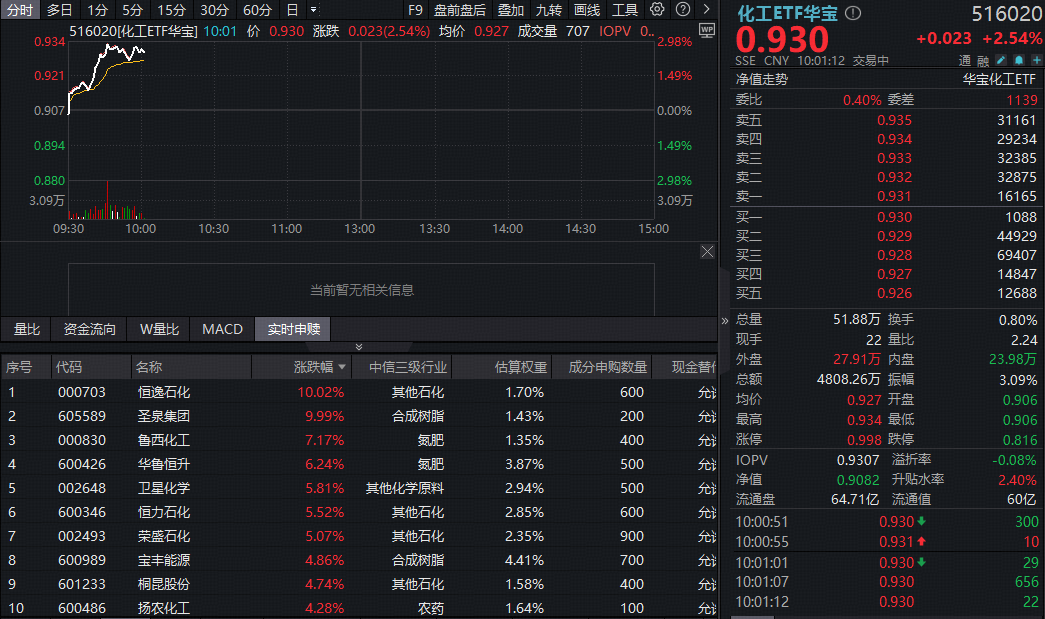Click the 融 margin trading icon

tap(986, 61)
